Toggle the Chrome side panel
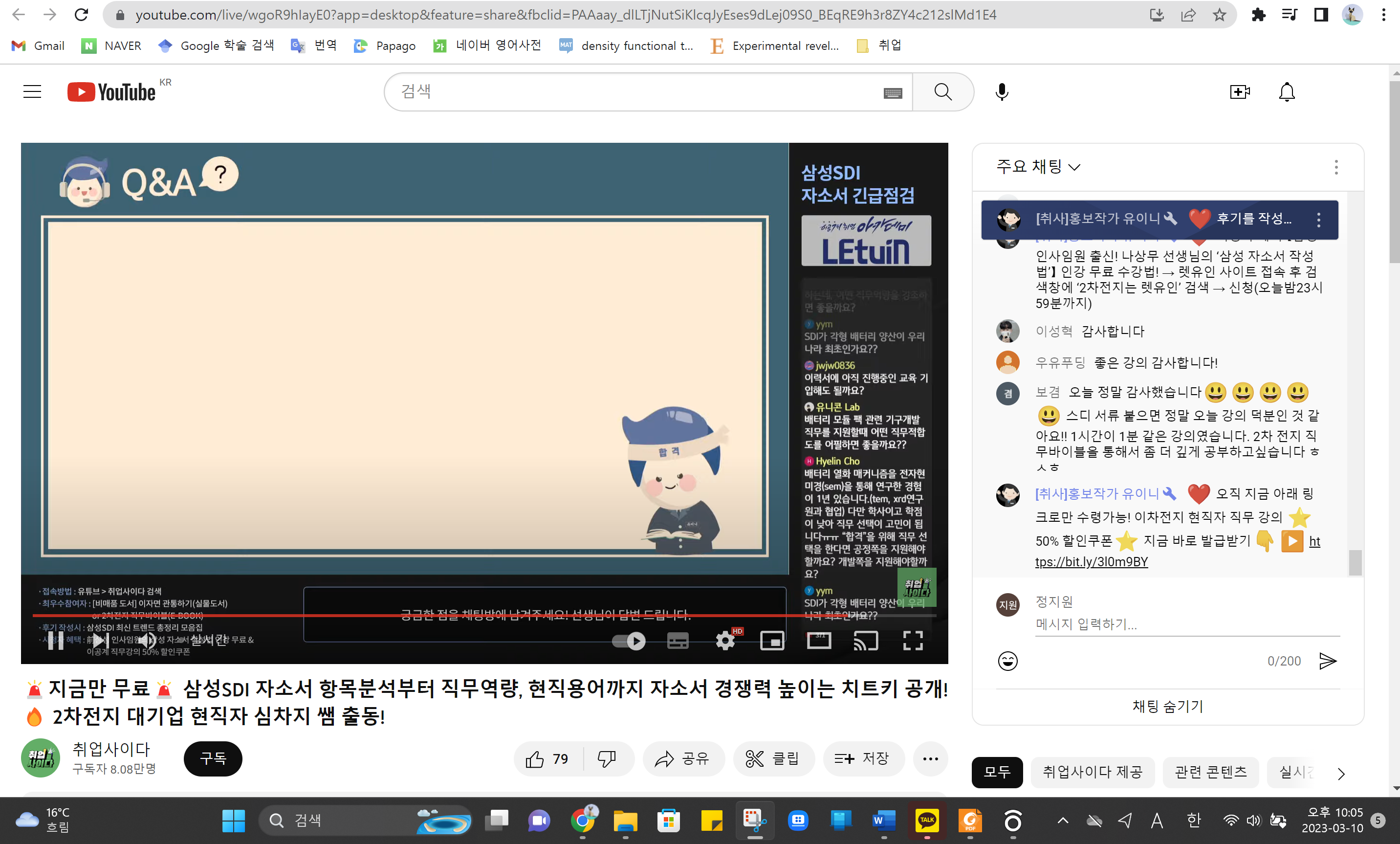Screen dimensions: 1400x844 coord(1321,15)
